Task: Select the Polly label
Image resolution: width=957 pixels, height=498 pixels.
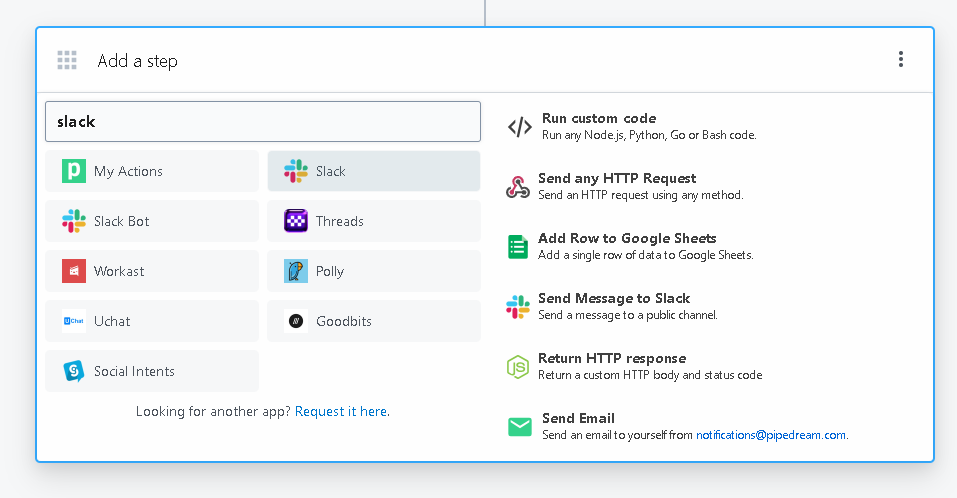Action: click(x=330, y=272)
